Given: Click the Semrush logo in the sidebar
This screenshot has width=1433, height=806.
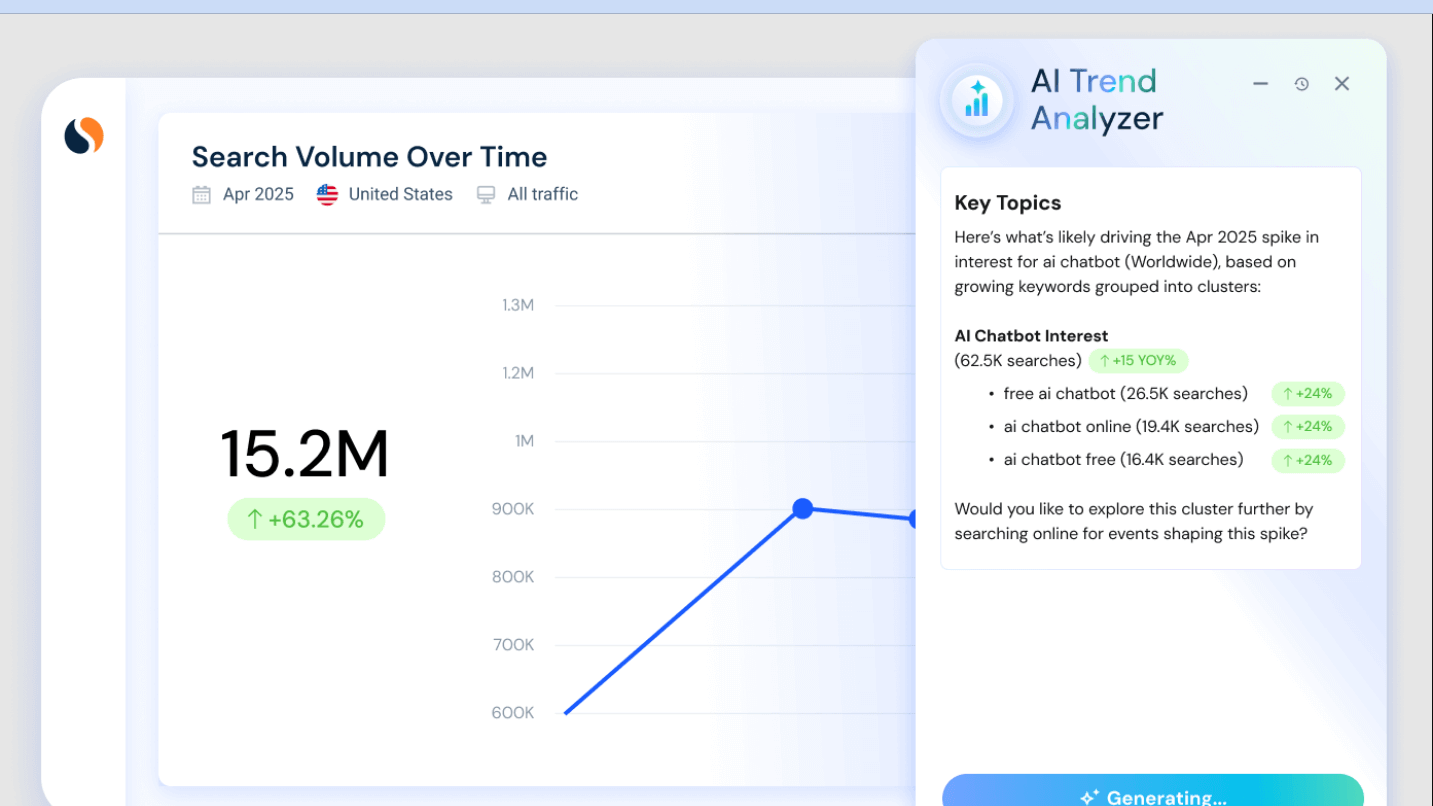Looking at the screenshot, I should pos(83,135).
